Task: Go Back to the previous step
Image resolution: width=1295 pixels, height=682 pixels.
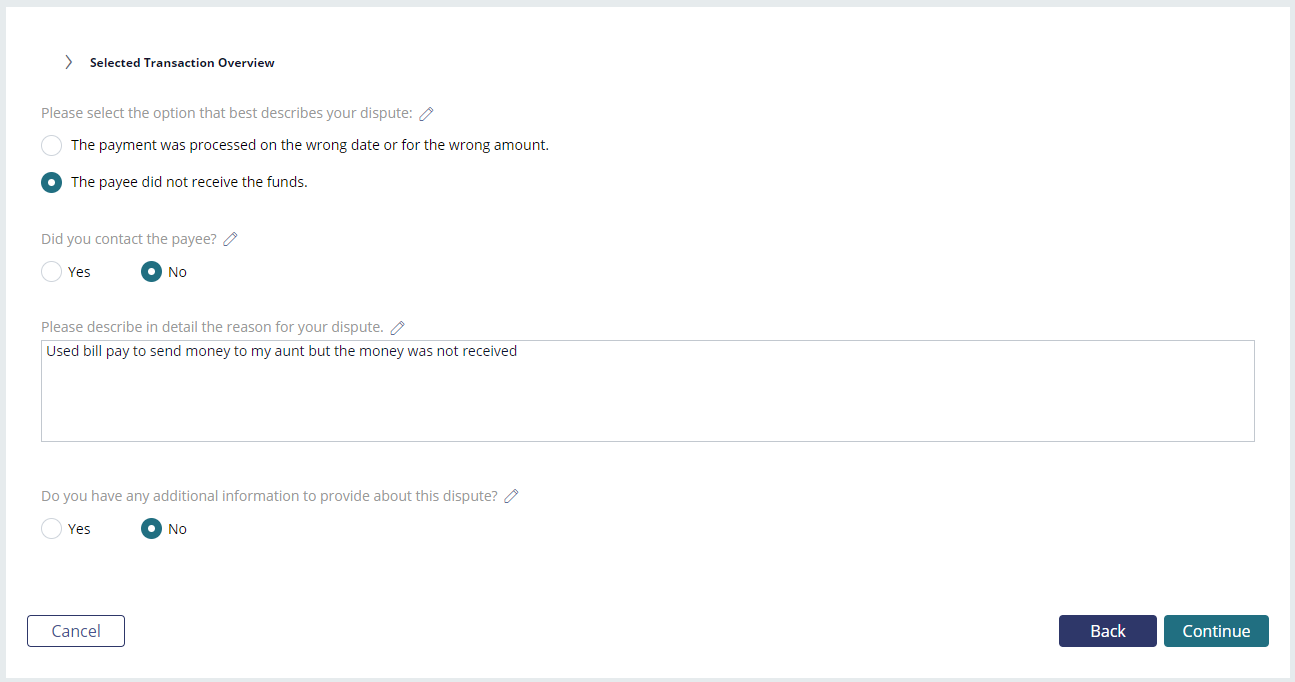Action: pos(1108,631)
